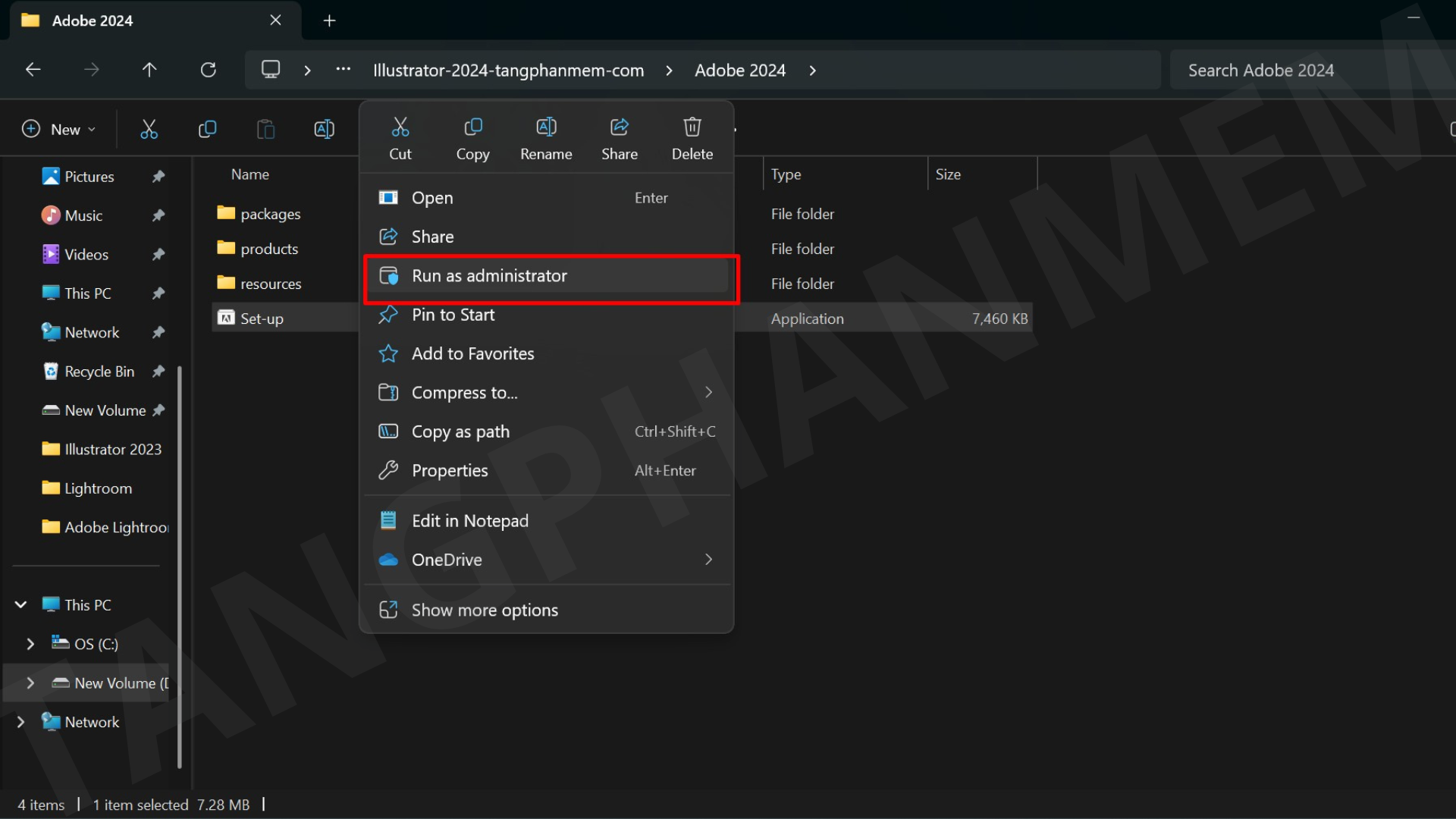1456x819 pixels.
Task: Expand OS (C:) drive node
Action: (30, 644)
